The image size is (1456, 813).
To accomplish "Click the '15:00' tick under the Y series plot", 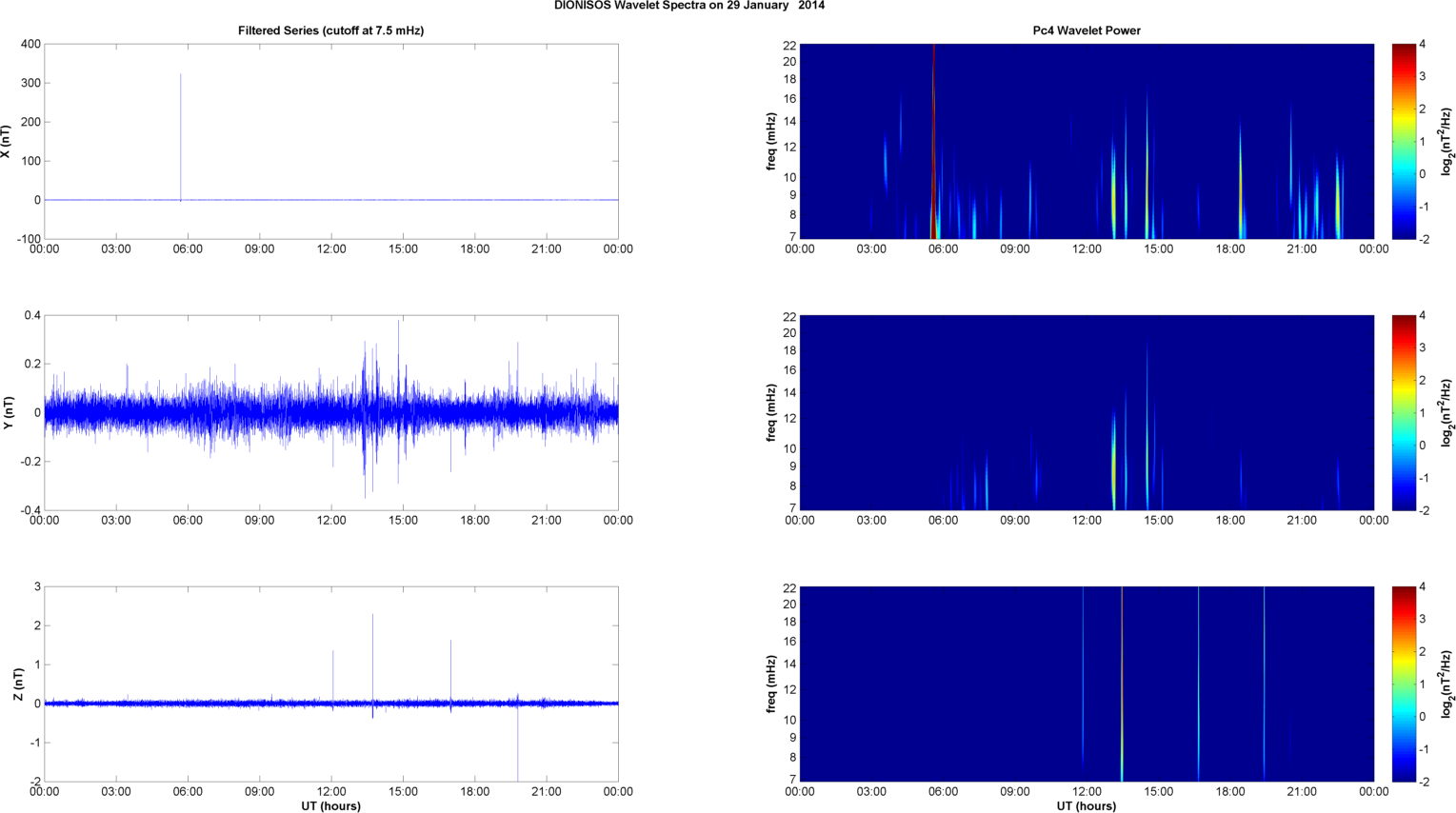I will coord(403,521).
